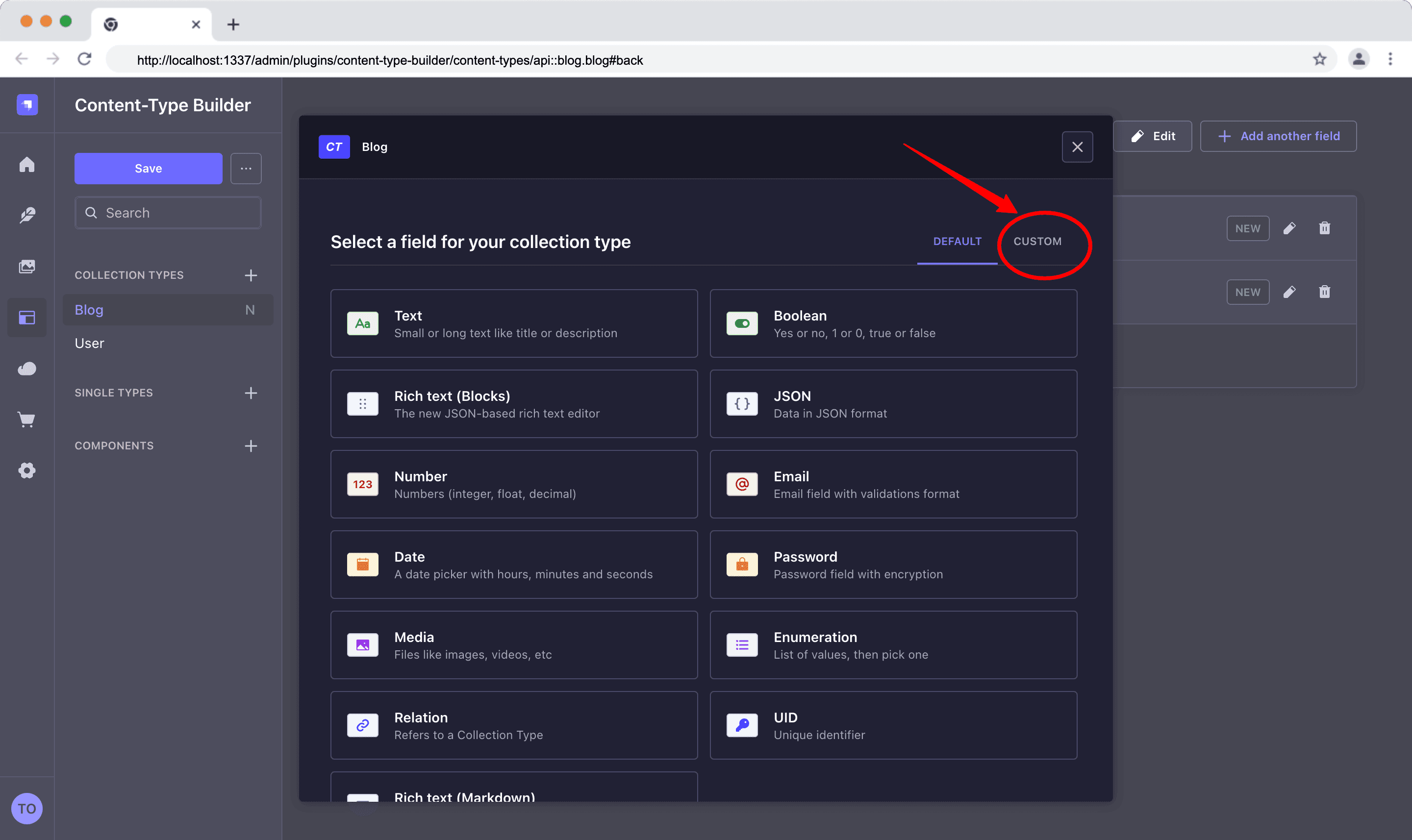
Task: Open the browser profile icon
Action: pyautogui.click(x=1359, y=59)
